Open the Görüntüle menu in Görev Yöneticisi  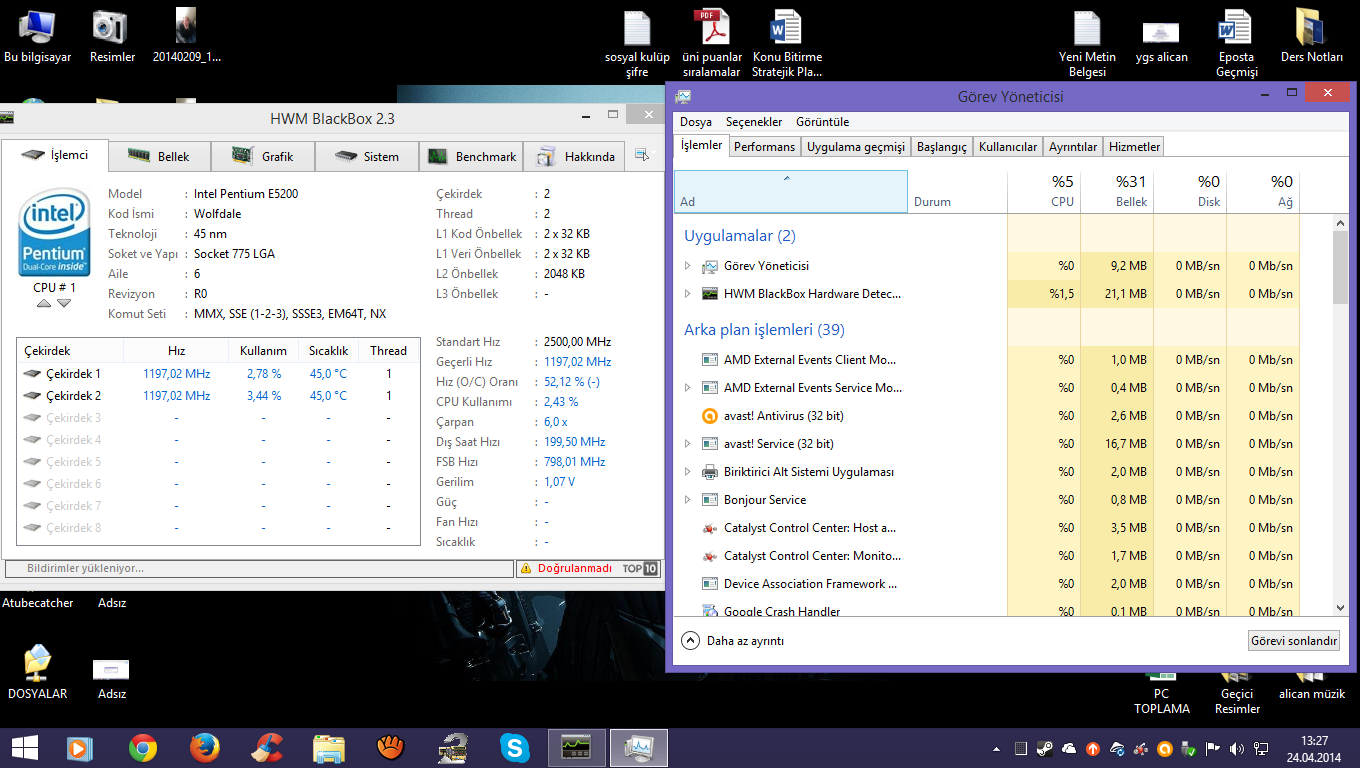coord(823,122)
